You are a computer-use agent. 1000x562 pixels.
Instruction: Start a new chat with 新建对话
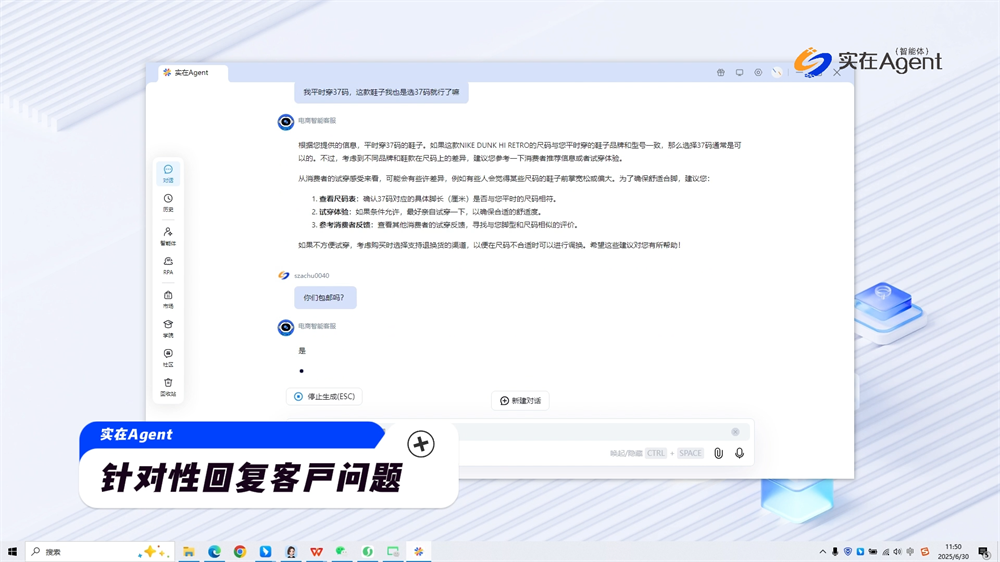coord(520,401)
